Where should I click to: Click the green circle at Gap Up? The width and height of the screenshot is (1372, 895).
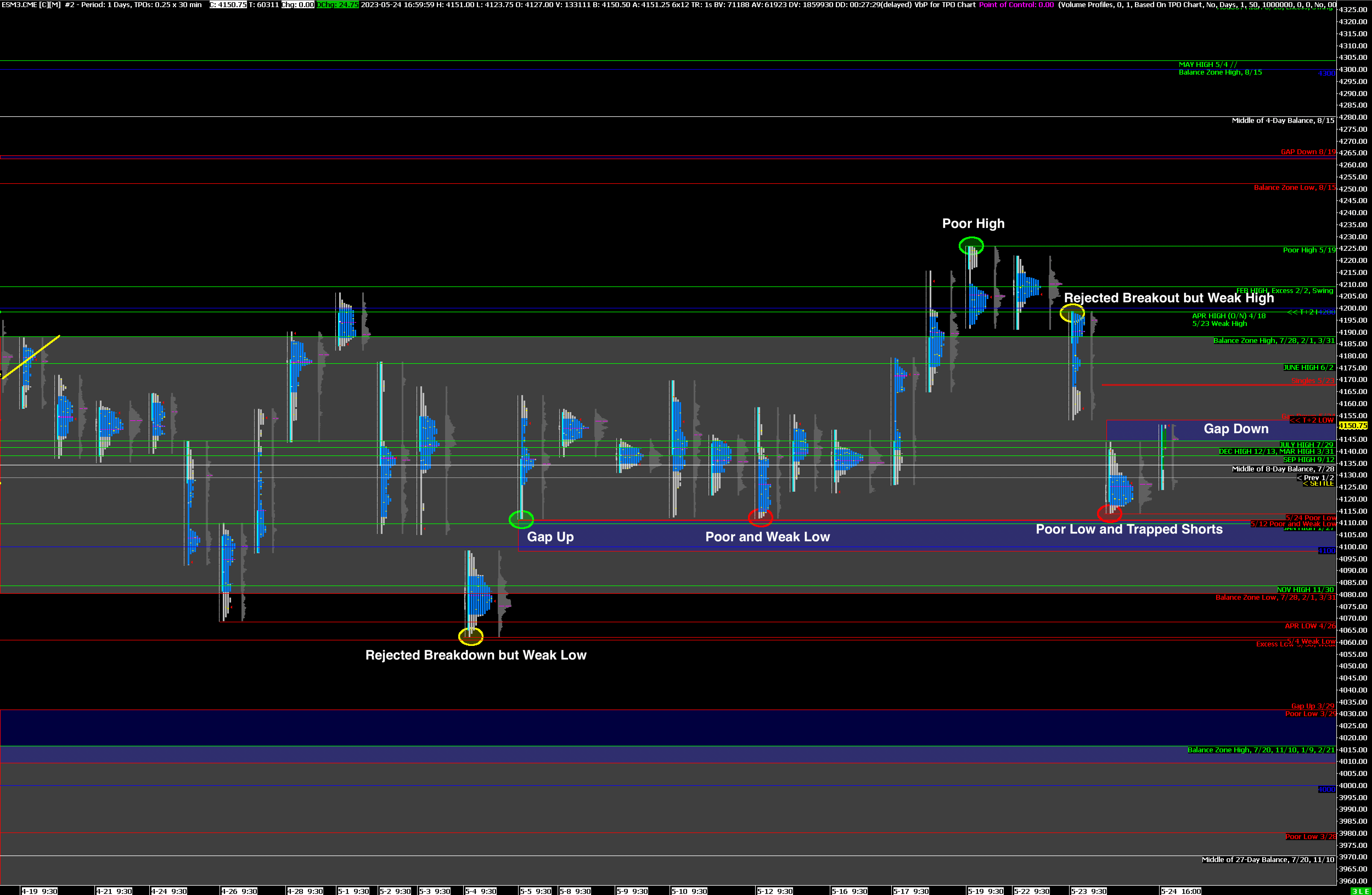point(521,519)
